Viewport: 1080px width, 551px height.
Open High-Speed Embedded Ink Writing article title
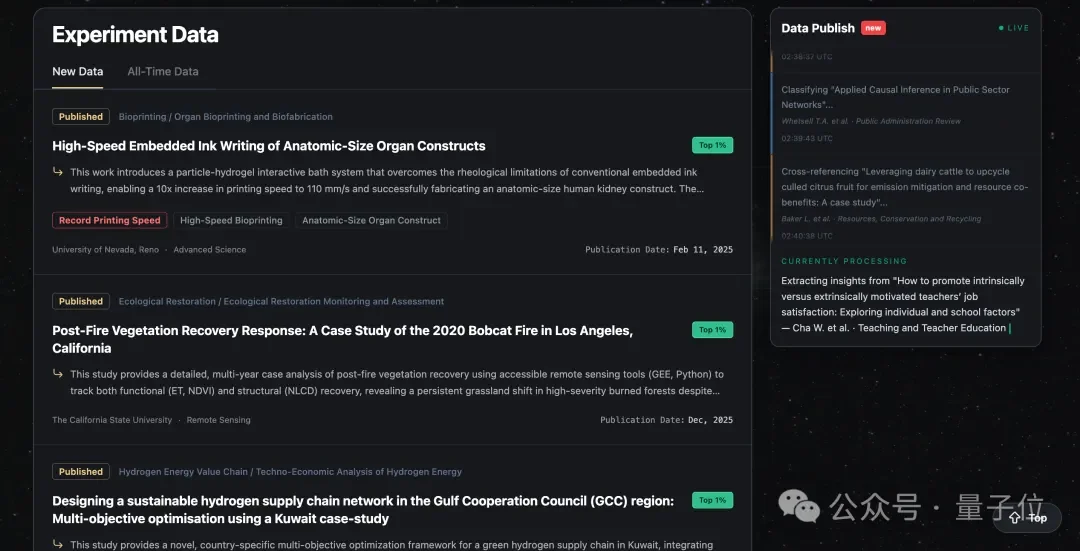(x=268, y=146)
